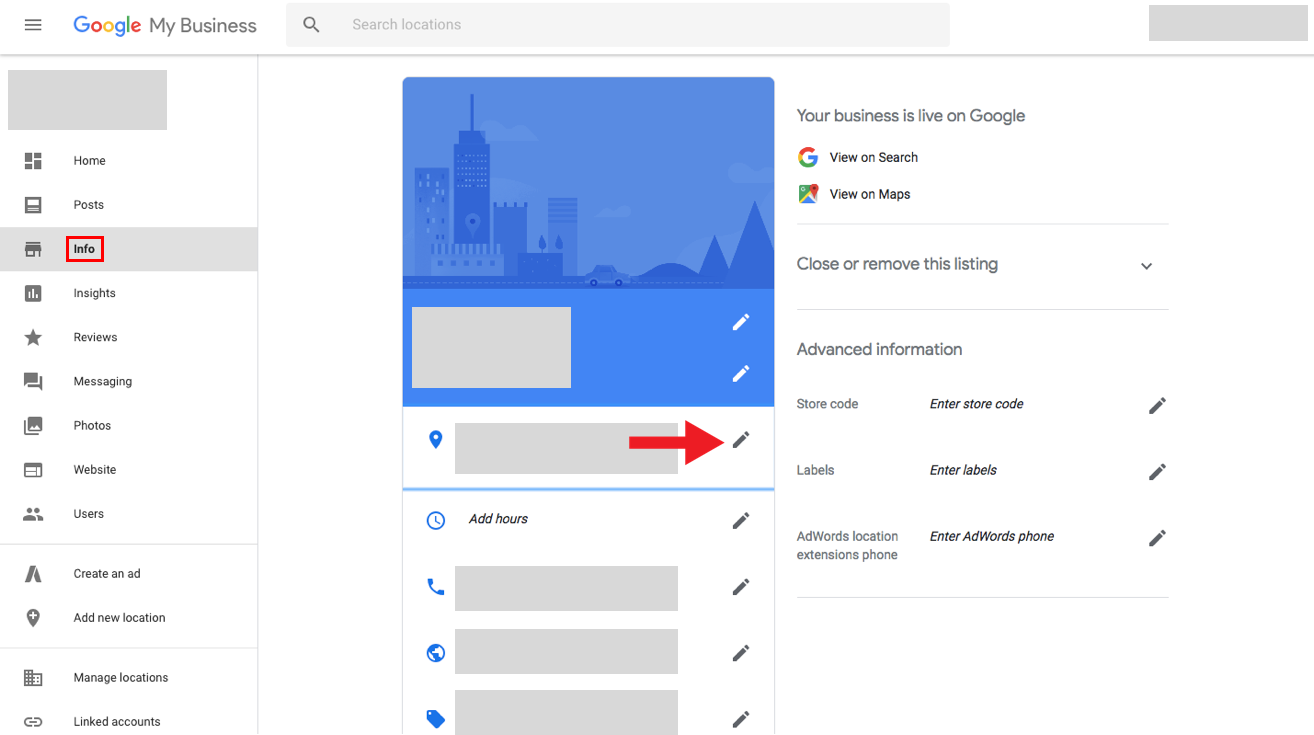Open the Insights menu item

95,293
